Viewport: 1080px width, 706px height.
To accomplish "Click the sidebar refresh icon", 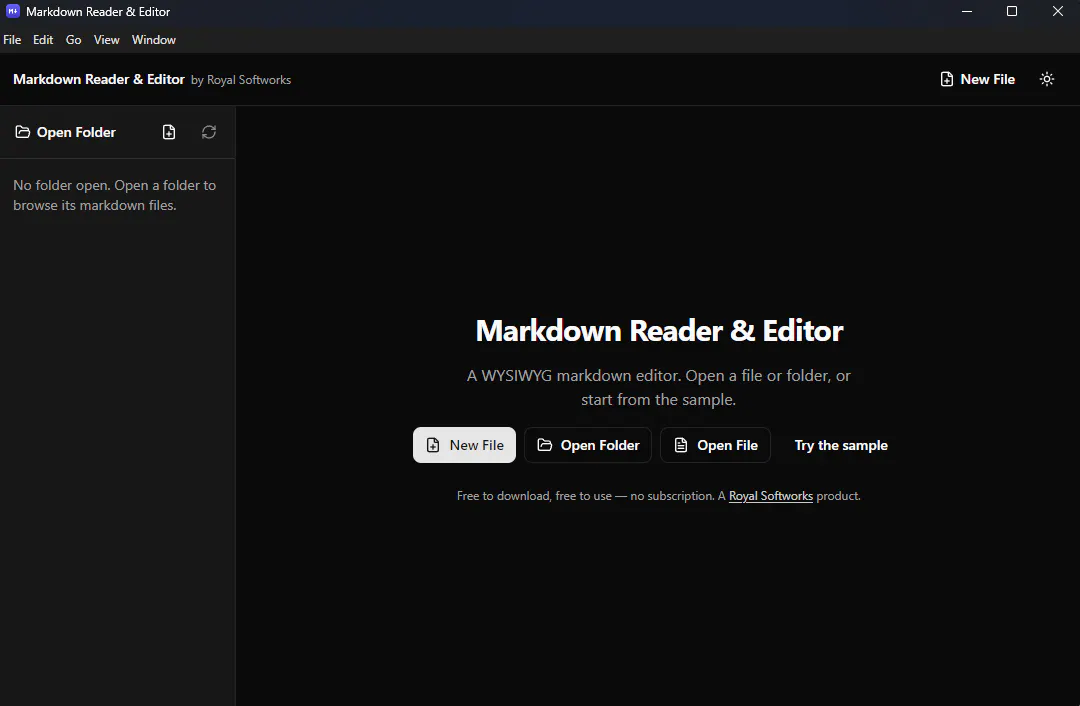I will pyautogui.click(x=209, y=132).
